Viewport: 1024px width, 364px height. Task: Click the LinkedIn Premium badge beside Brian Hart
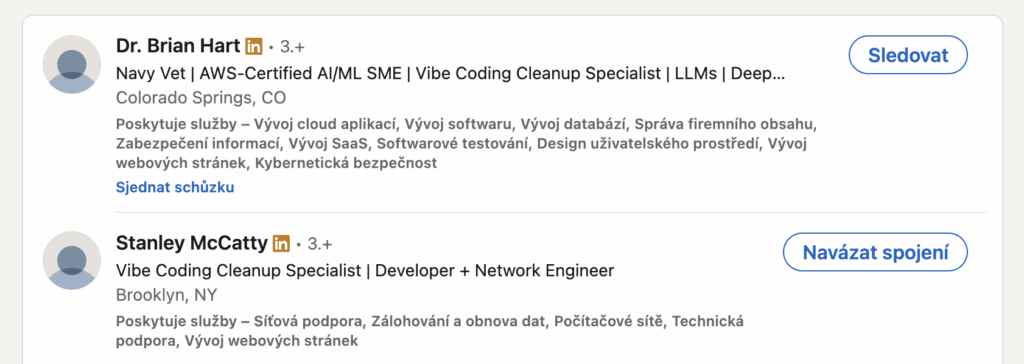pos(254,47)
